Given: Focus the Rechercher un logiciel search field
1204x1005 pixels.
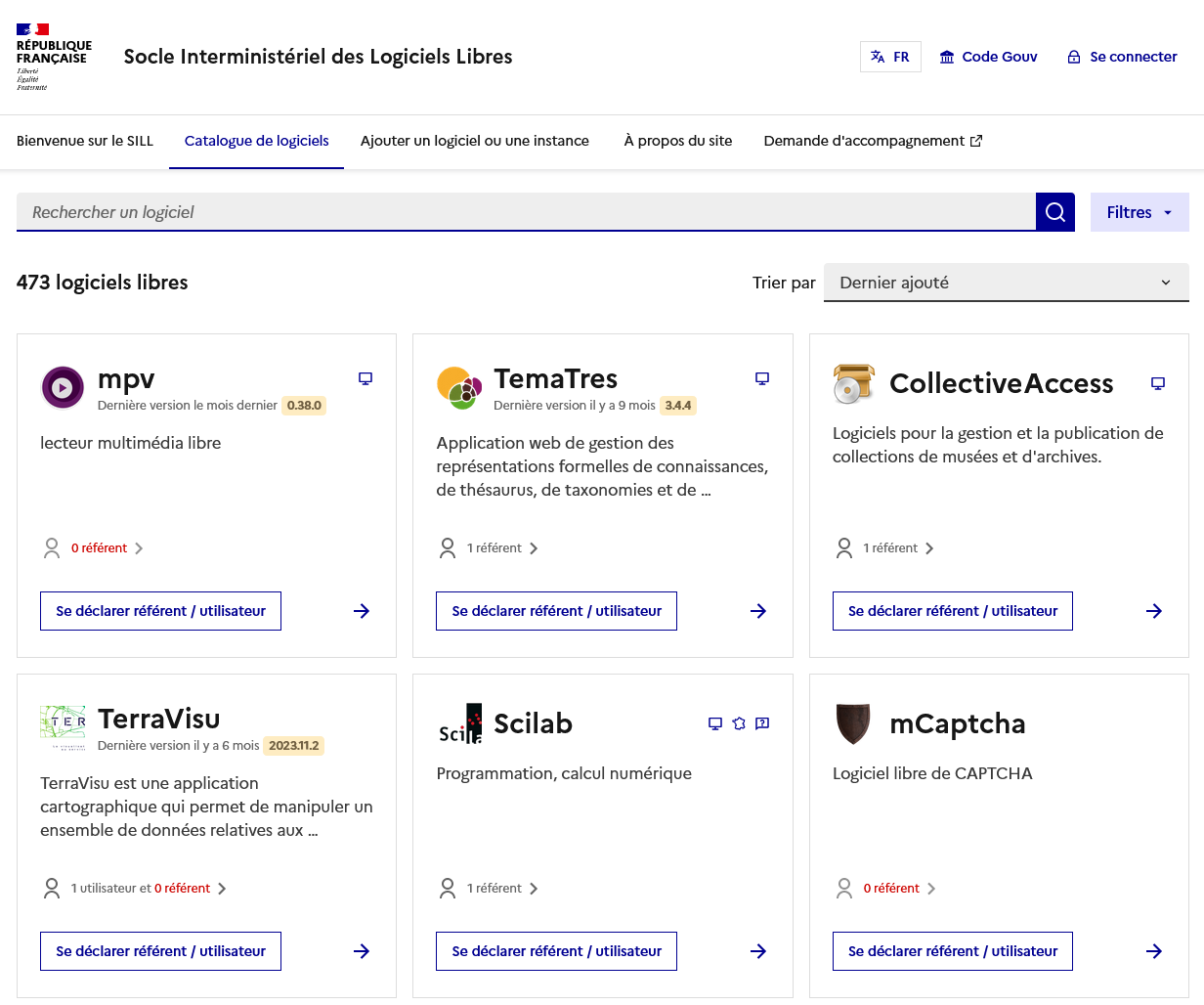Looking at the screenshot, I should [x=526, y=212].
